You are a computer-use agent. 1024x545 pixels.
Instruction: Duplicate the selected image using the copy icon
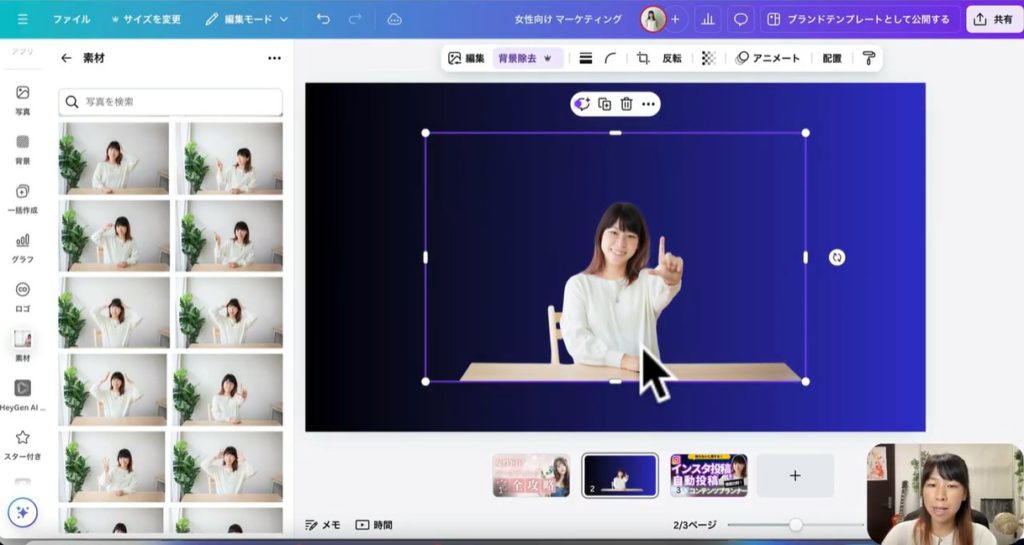coord(604,104)
